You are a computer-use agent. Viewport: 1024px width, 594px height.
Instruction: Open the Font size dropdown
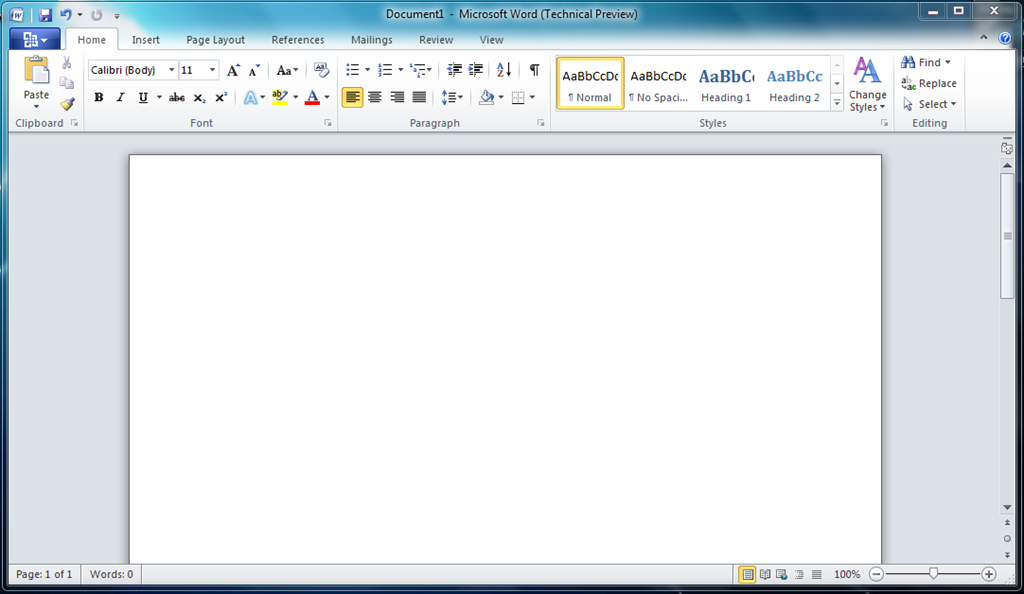point(211,70)
